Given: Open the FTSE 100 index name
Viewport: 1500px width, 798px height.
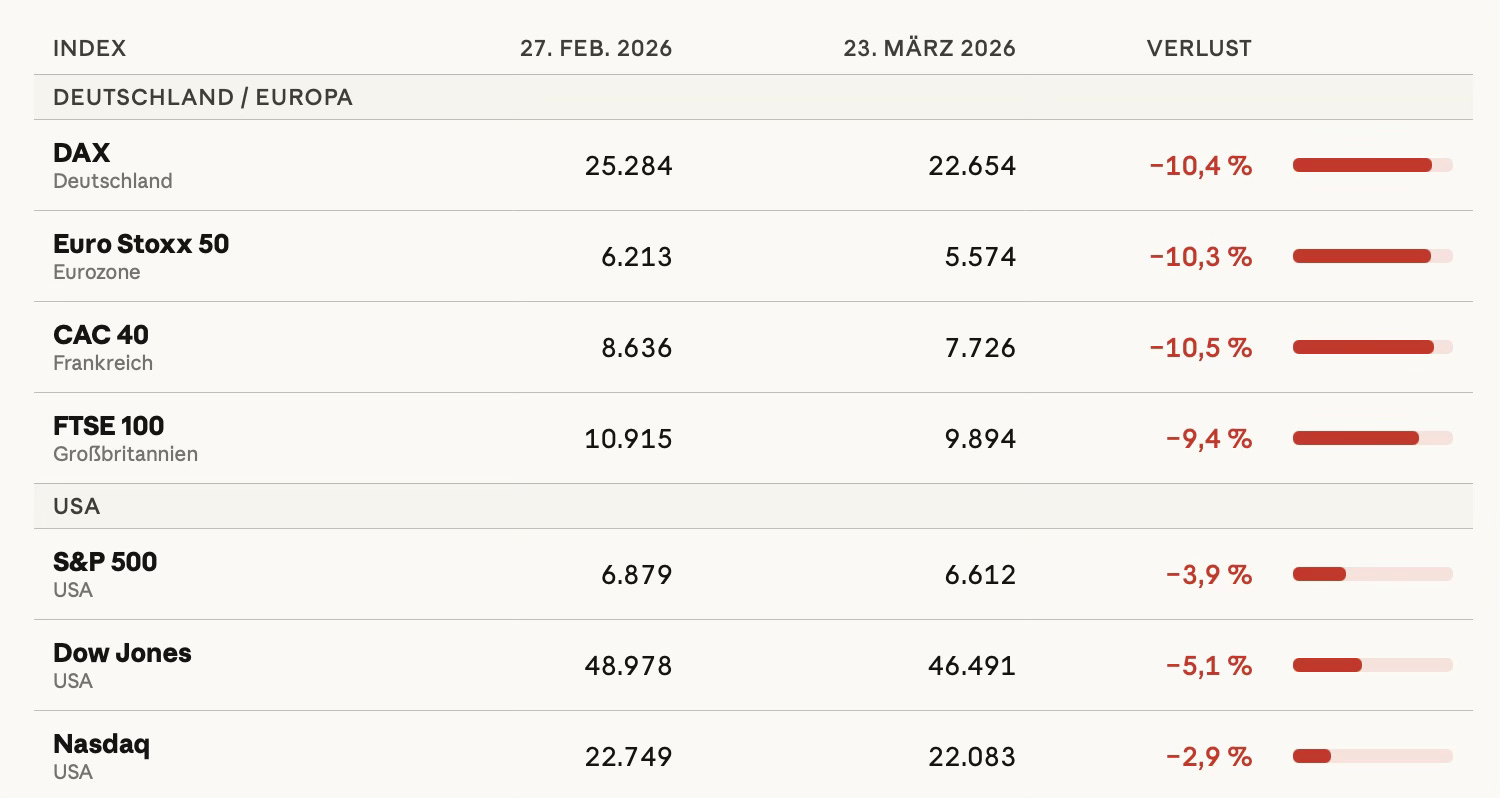Looking at the screenshot, I should 108,426.
